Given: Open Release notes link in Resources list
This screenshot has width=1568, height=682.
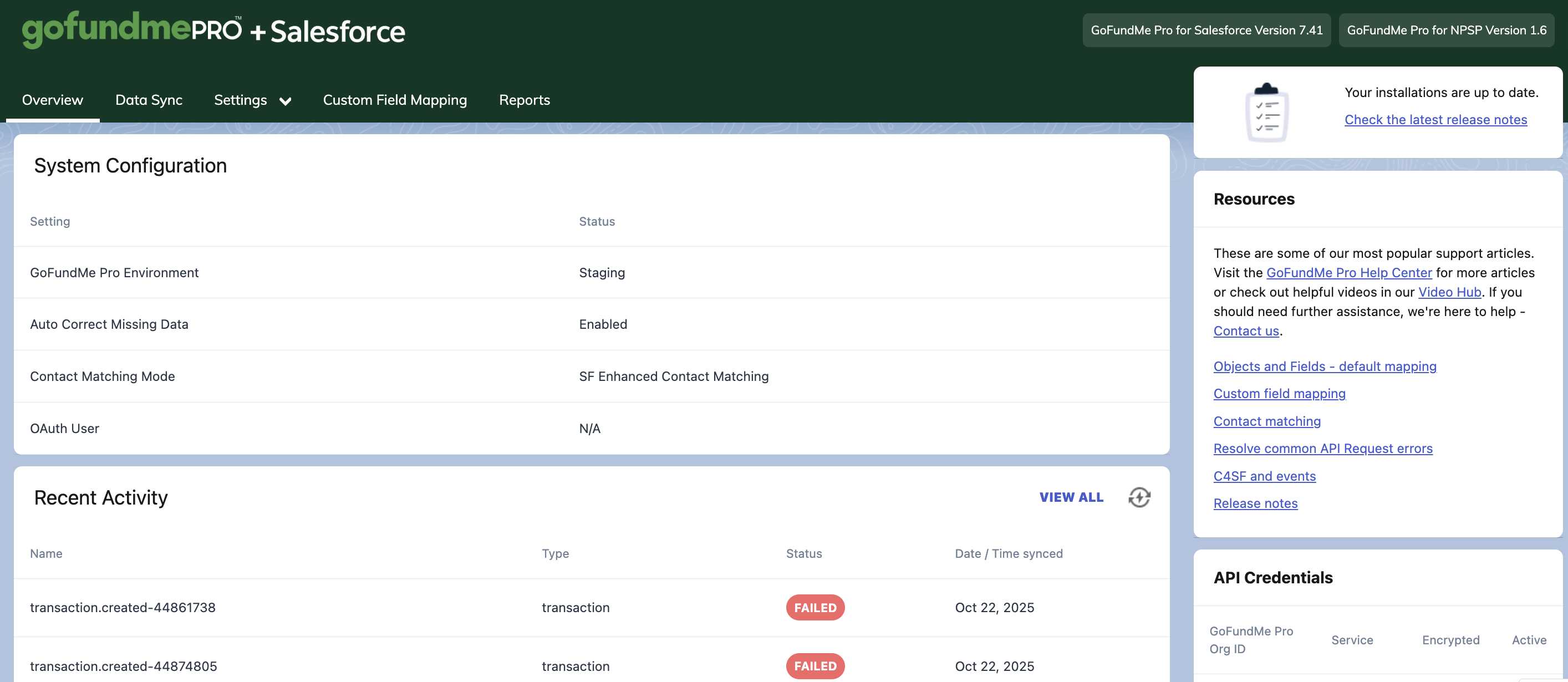Looking at the screenshot, I should pyautogui.click(x=1255, y=503).
